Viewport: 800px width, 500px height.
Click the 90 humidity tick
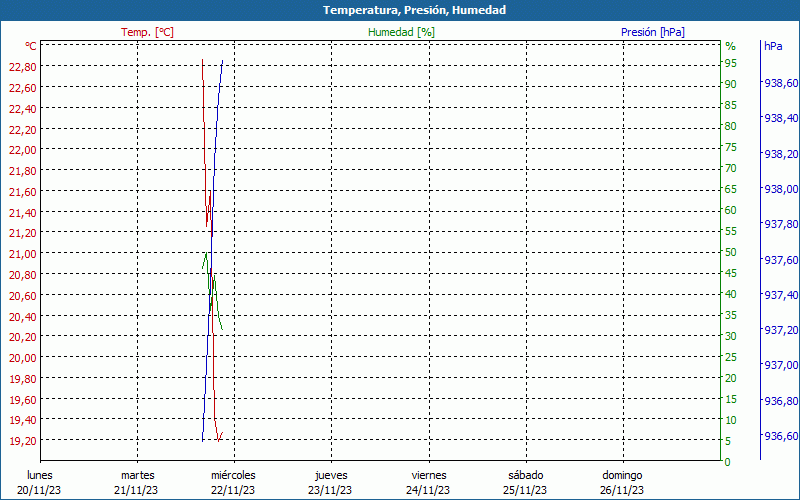click(731, 84)
